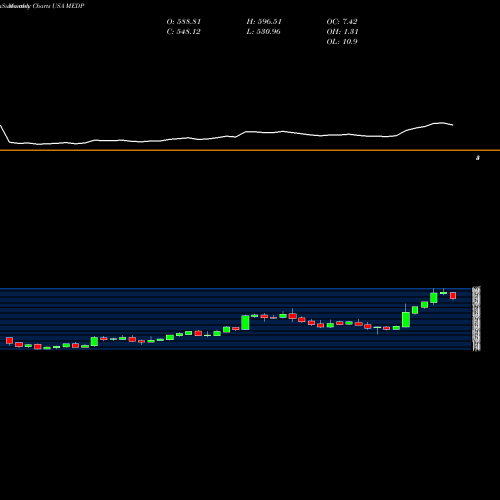Viewport: 500px width, 500px height.
Task: Click the 'C: 548.12' close price value
Action: point(183,32)
